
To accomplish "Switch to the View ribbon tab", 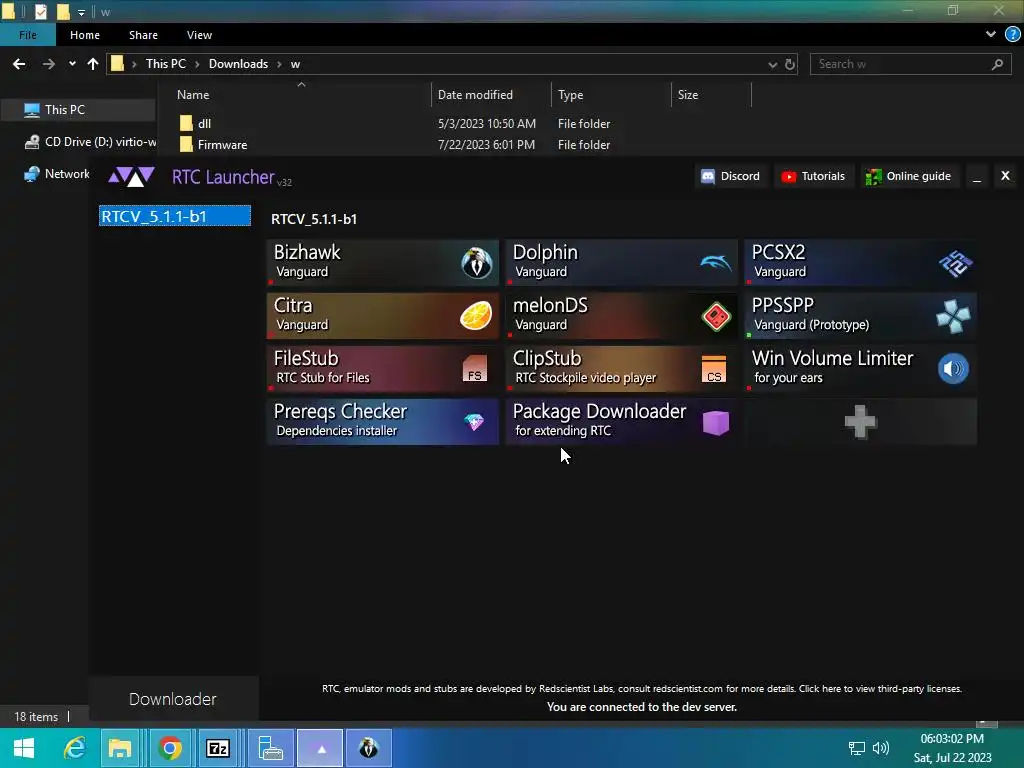I will click(x=199, y=35).
